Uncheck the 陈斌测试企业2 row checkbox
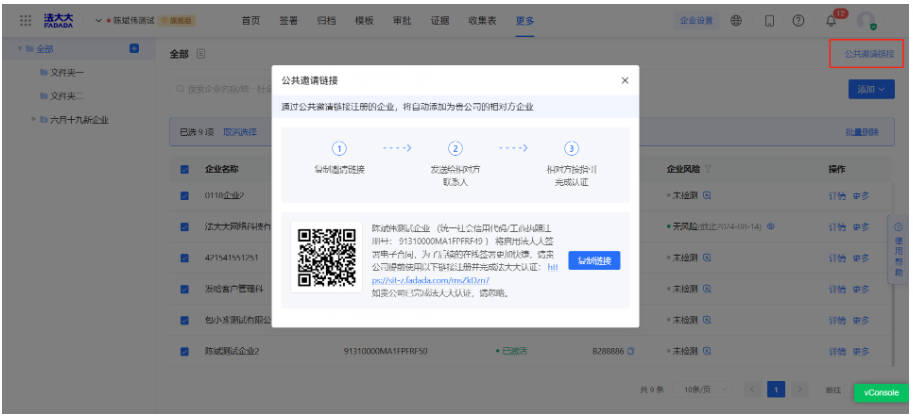The height and width of the screenshot is (418, 913). point(185,352)
